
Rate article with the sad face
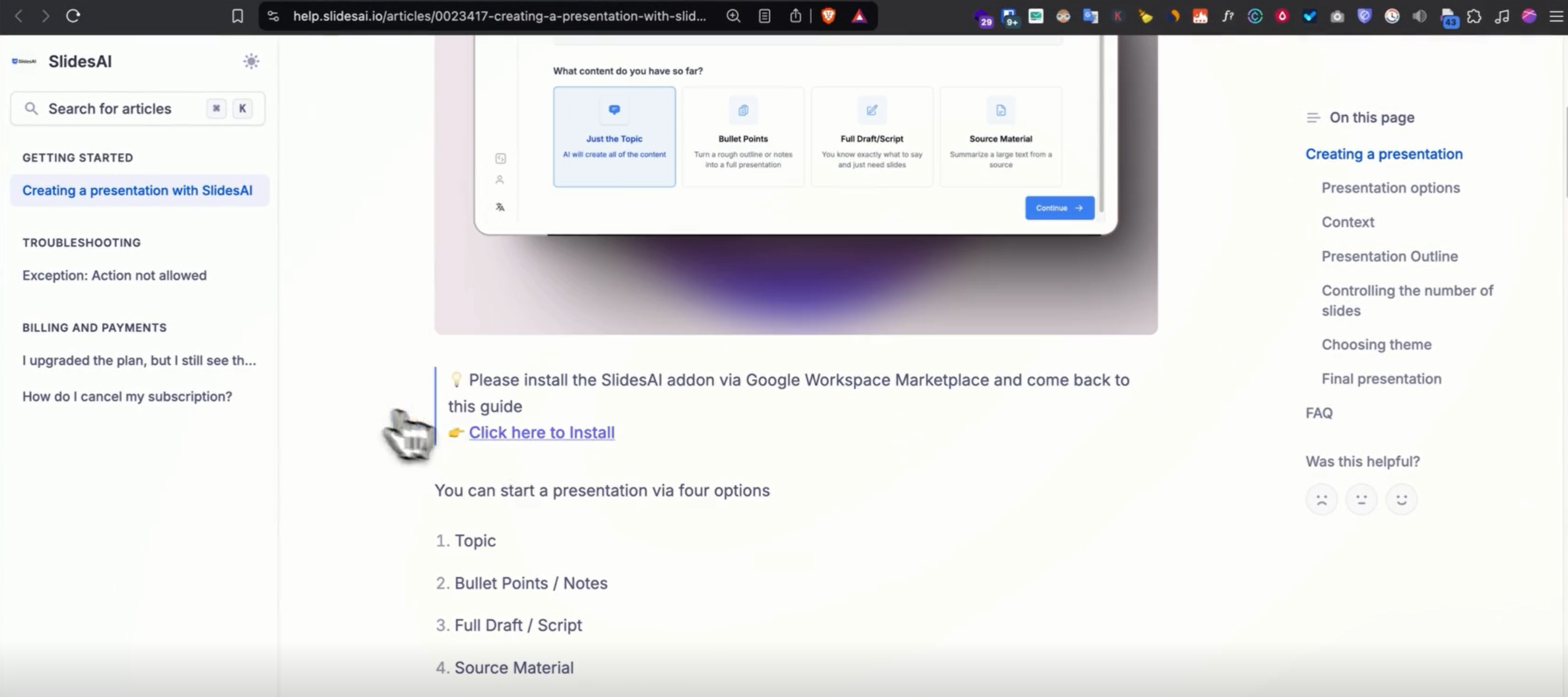pos(1321,500)
